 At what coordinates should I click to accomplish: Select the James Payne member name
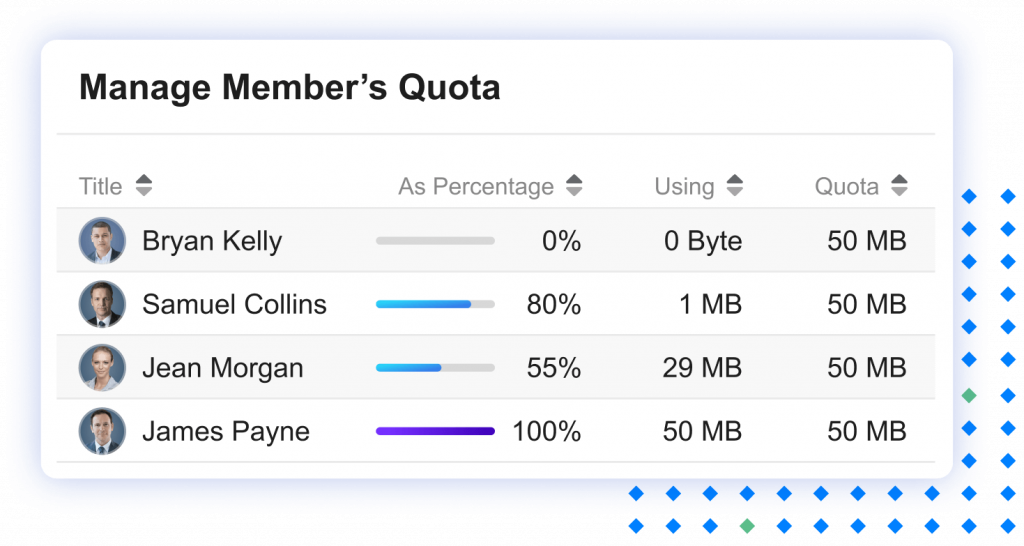pos(226,432)
